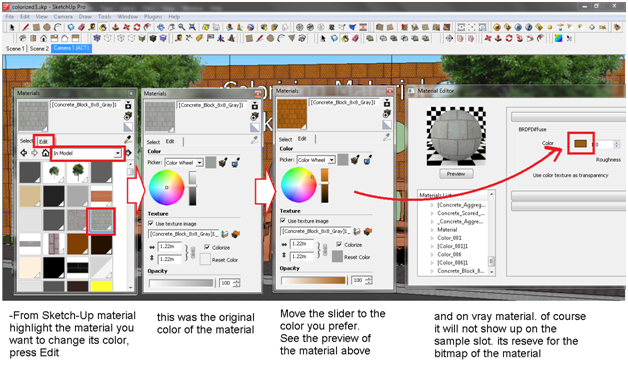Activate the Paint Bucket tool in top toolbar
Image resolution: width=628 pixels, height=366 pixels.
103,27
